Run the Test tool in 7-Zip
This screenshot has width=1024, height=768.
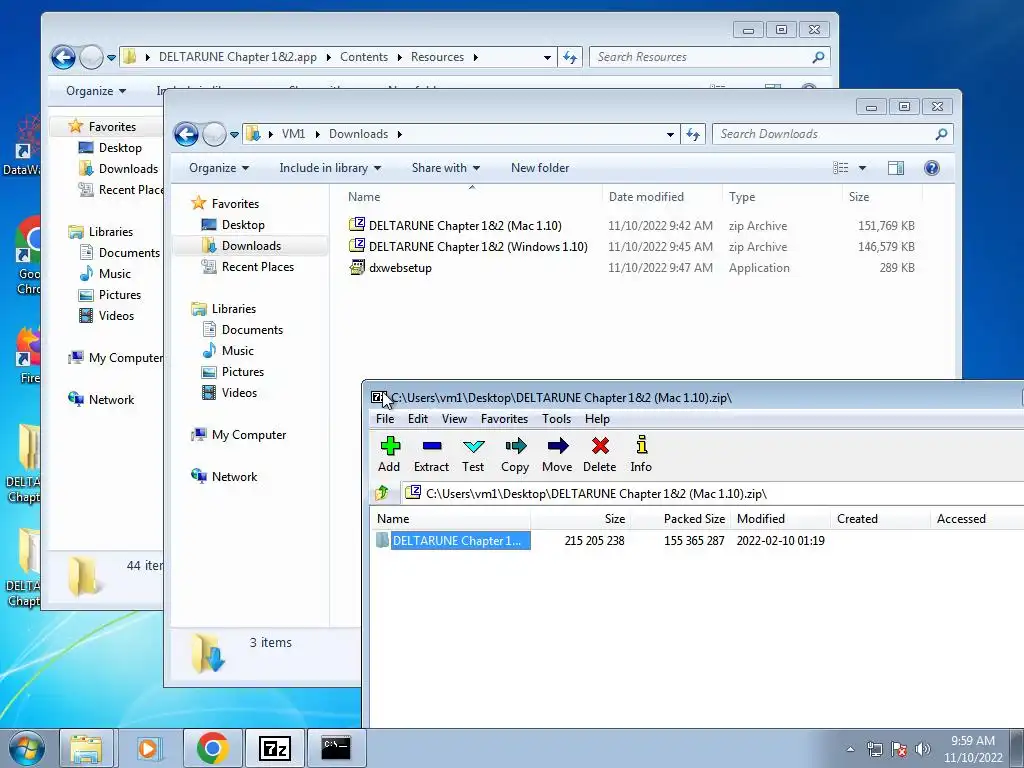[x=473, y=455]
